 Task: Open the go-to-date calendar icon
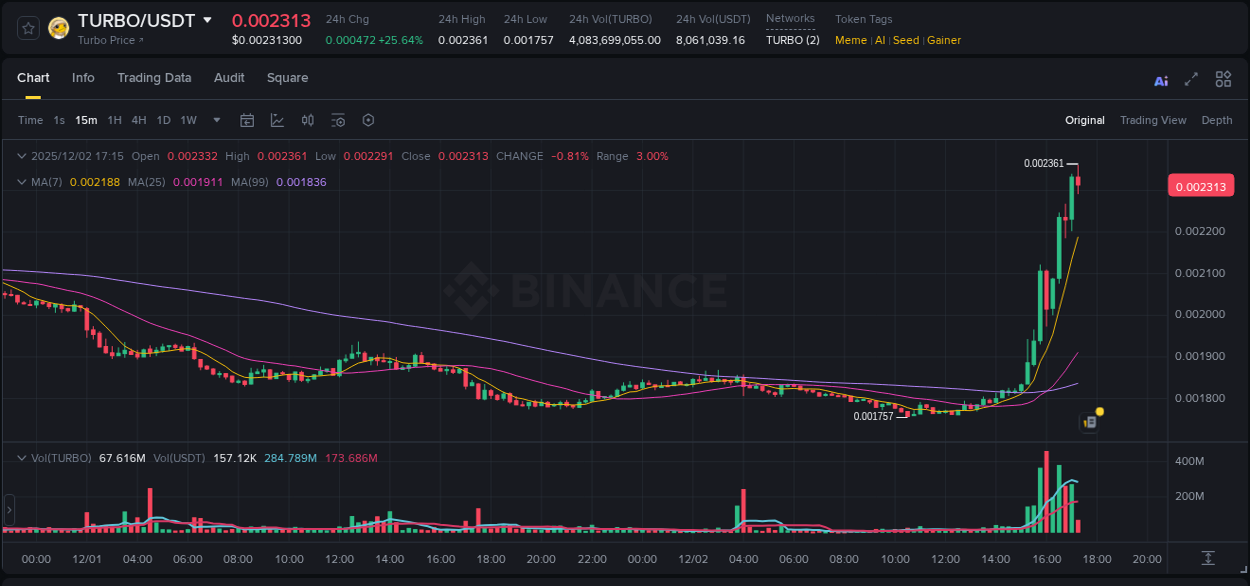247,120
